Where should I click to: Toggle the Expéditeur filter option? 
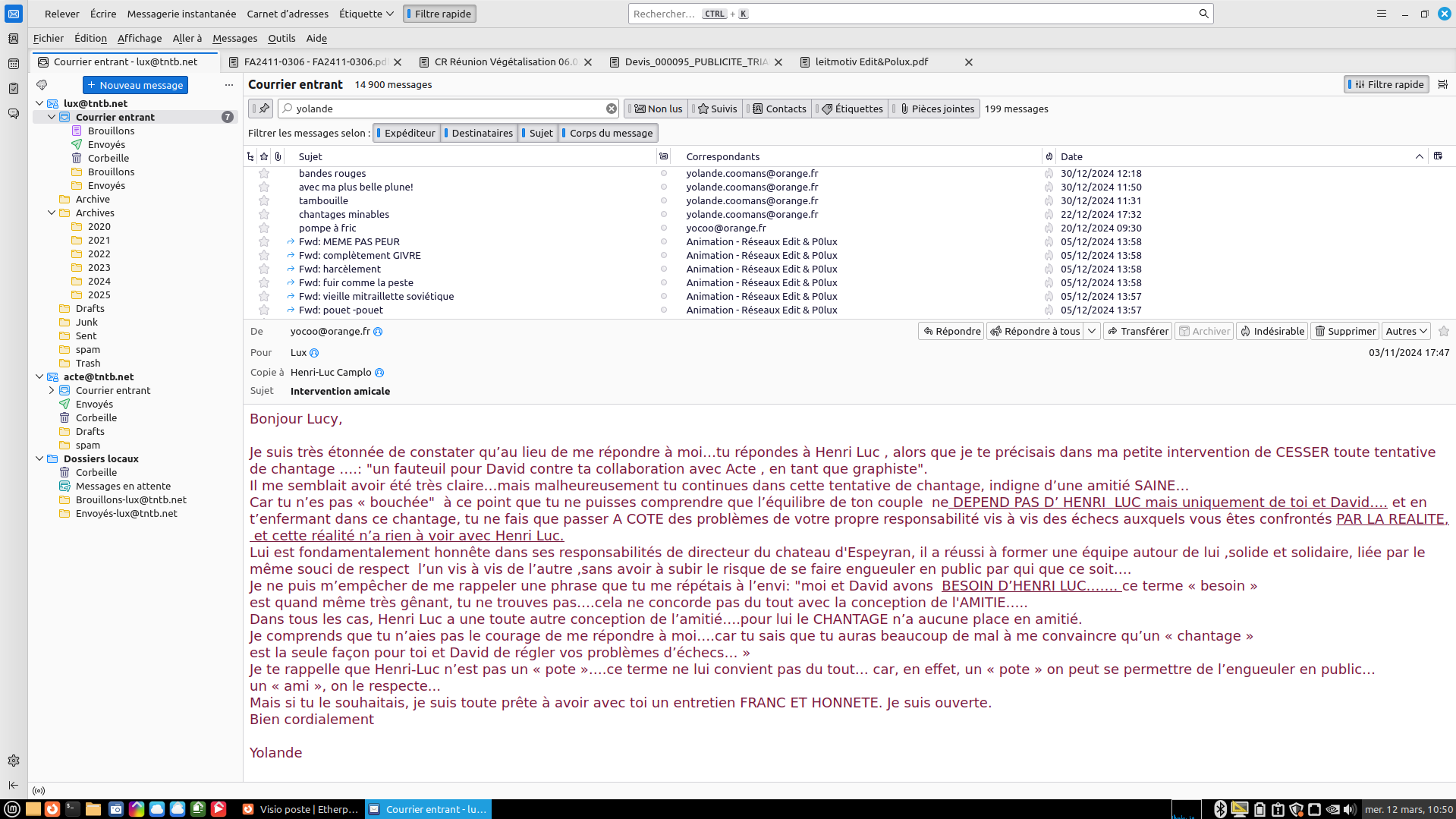407,133
